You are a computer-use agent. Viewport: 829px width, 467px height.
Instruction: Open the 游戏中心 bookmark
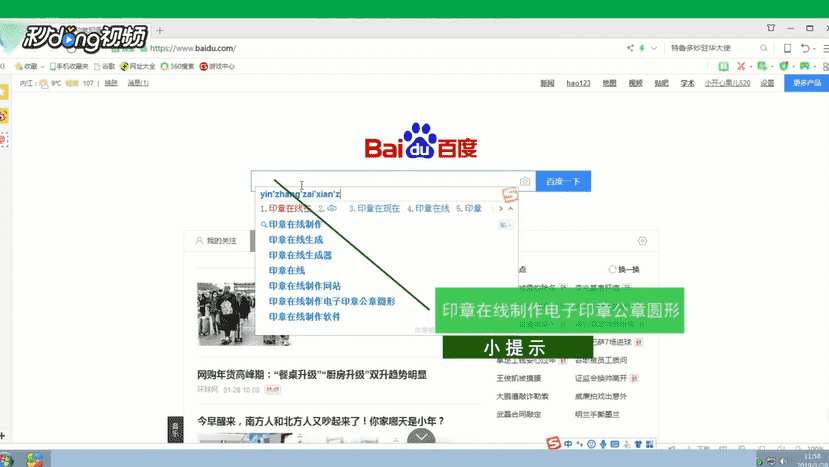217,66
